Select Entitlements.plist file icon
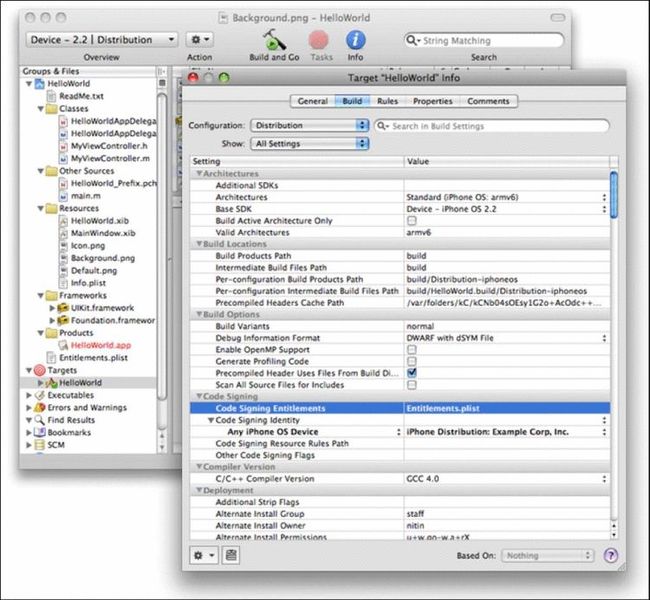The image size is (650, 600). [x=51, y=358]
